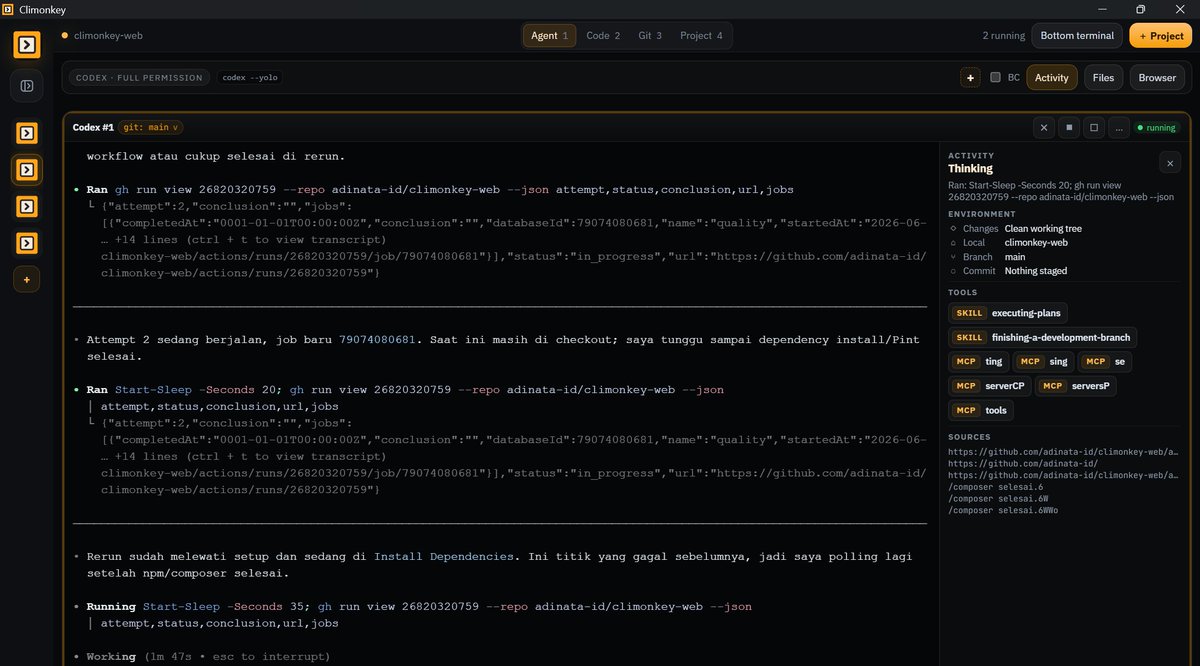Image resolution: width=1200 pixels, height=666 pixels.
Task: Click the ENVIRONMENT section heading
Action: click(x=981, y=214)
